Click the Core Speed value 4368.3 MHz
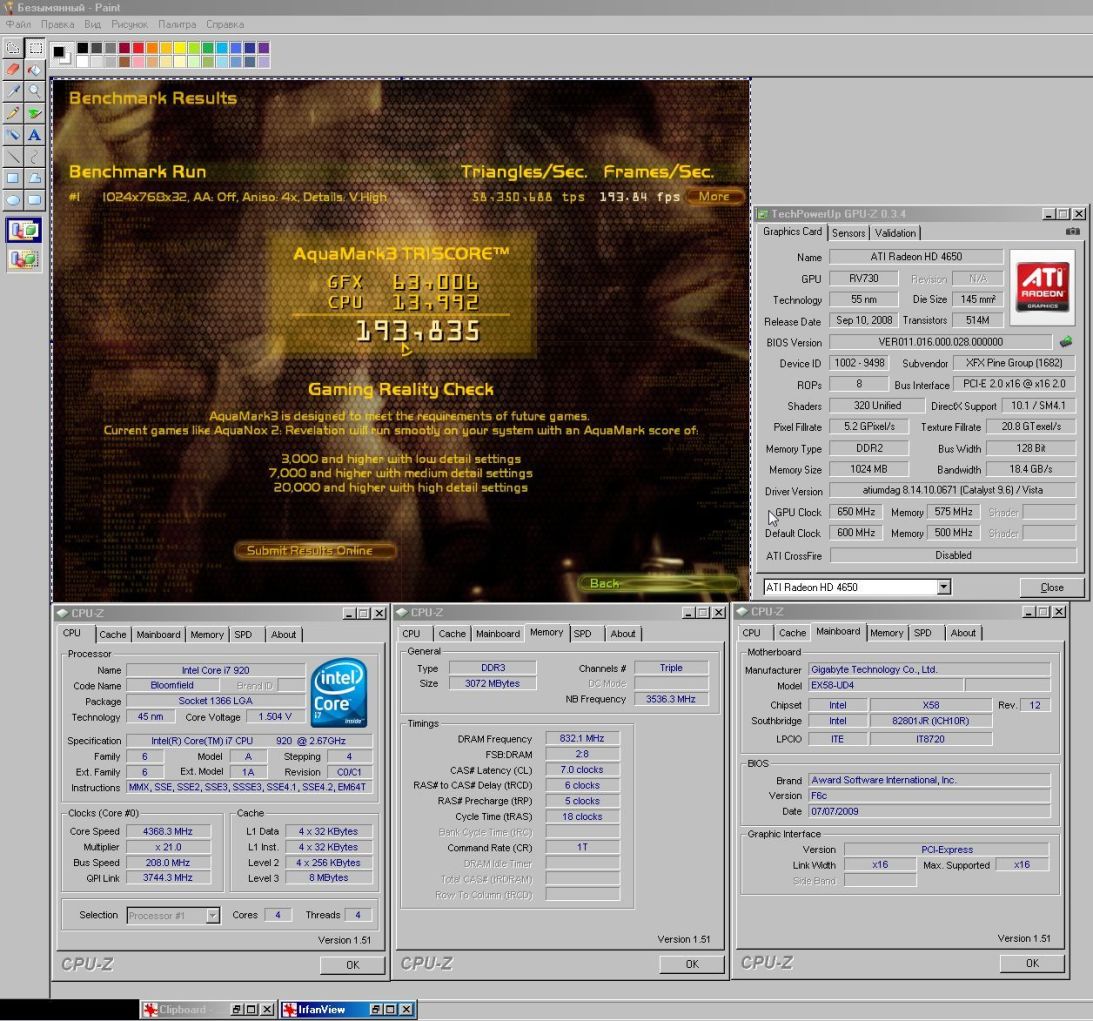Image resolution: width=1093 pixels, height=1021 pixels. (167, 831)
